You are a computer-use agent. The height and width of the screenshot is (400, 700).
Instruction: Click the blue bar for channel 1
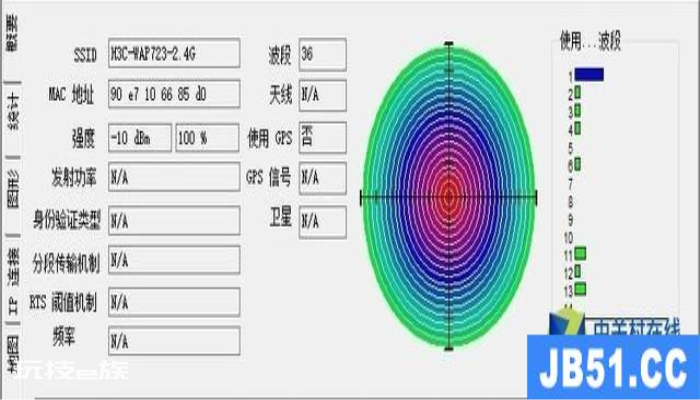point(589,74)
